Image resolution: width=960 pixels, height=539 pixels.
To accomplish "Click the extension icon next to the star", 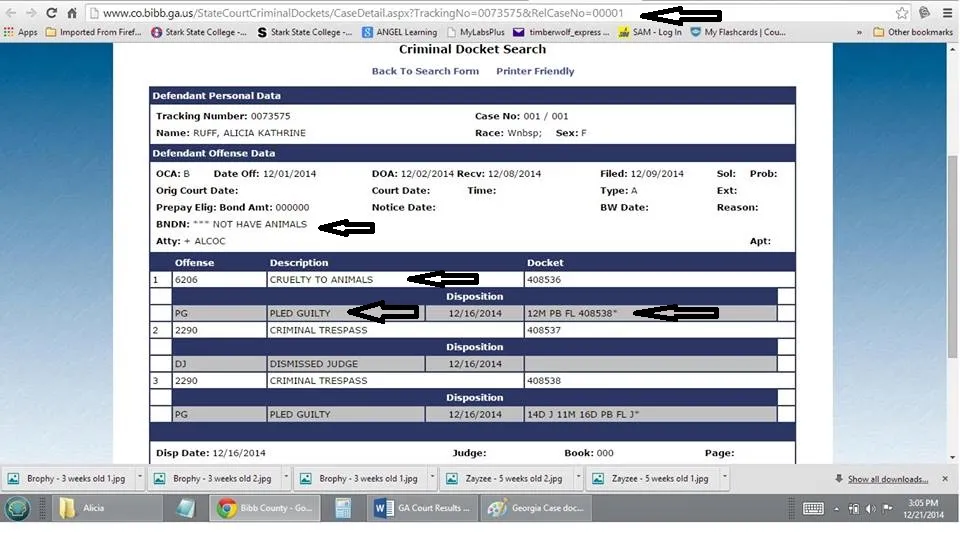I will tap(924, 13).
